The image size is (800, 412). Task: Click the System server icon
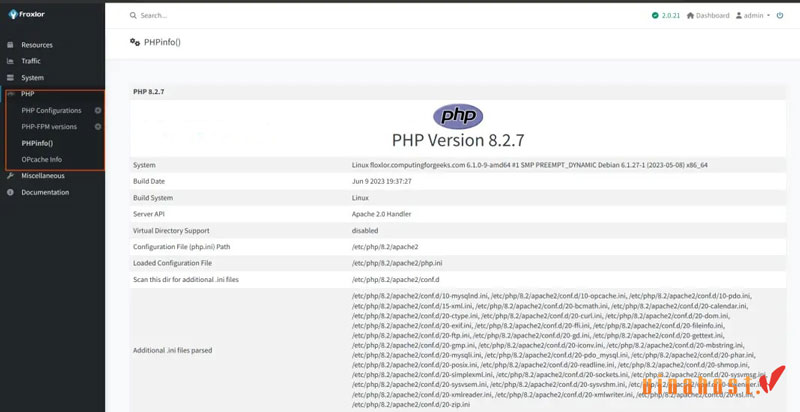tap(10, 78)
